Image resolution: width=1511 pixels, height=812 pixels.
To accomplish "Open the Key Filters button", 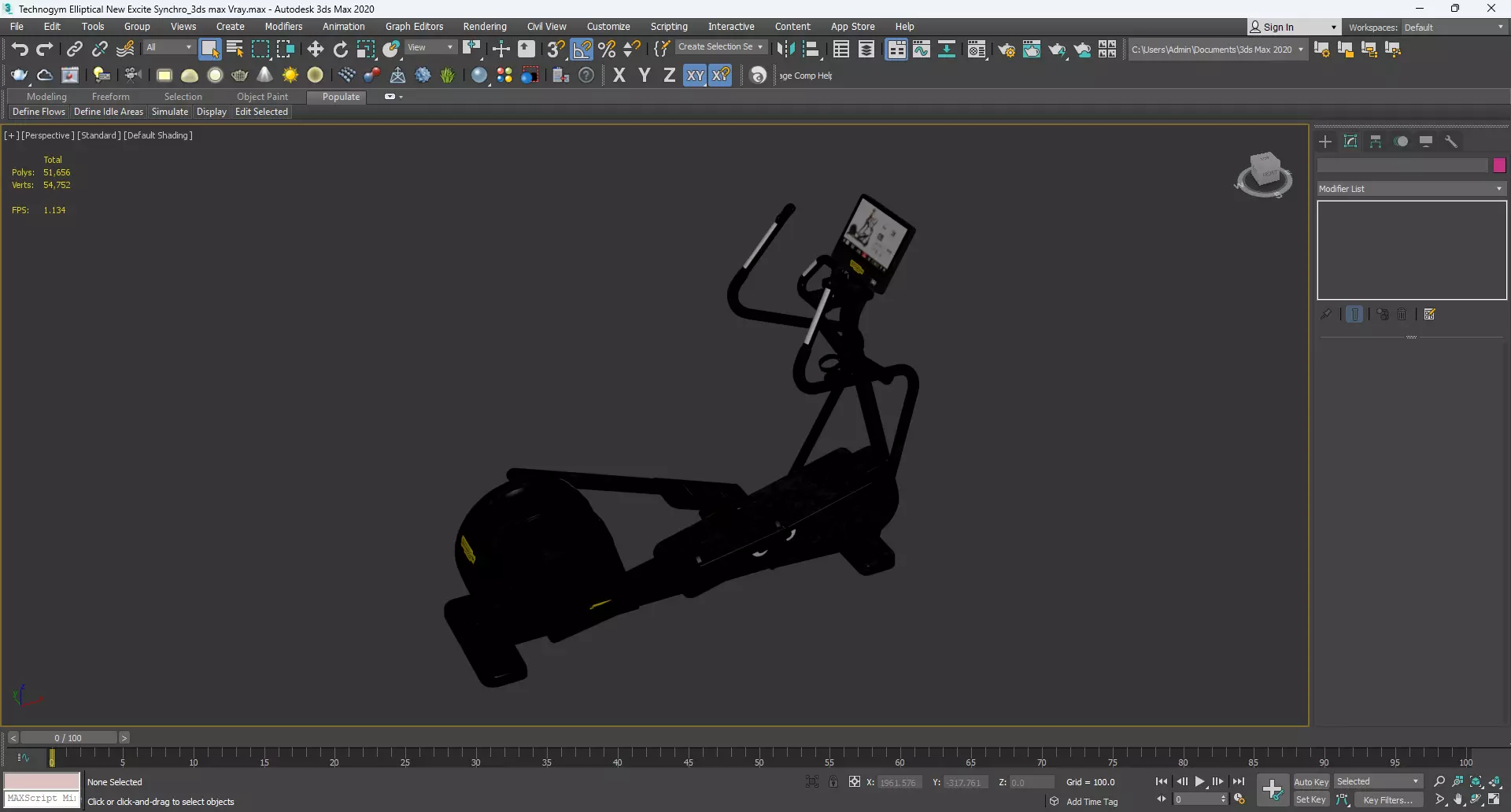I will [1388, 799].
